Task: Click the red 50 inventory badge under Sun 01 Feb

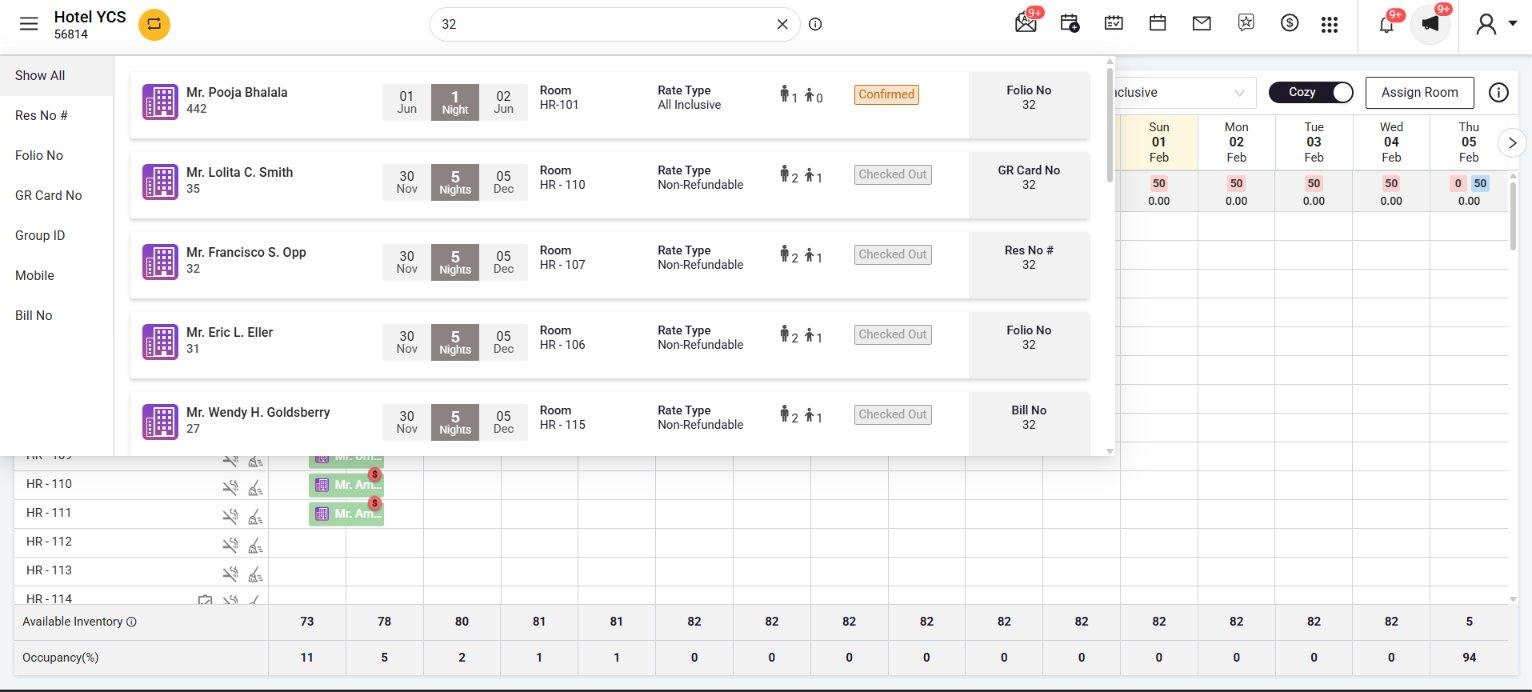Action: [x=1159, y=184]
